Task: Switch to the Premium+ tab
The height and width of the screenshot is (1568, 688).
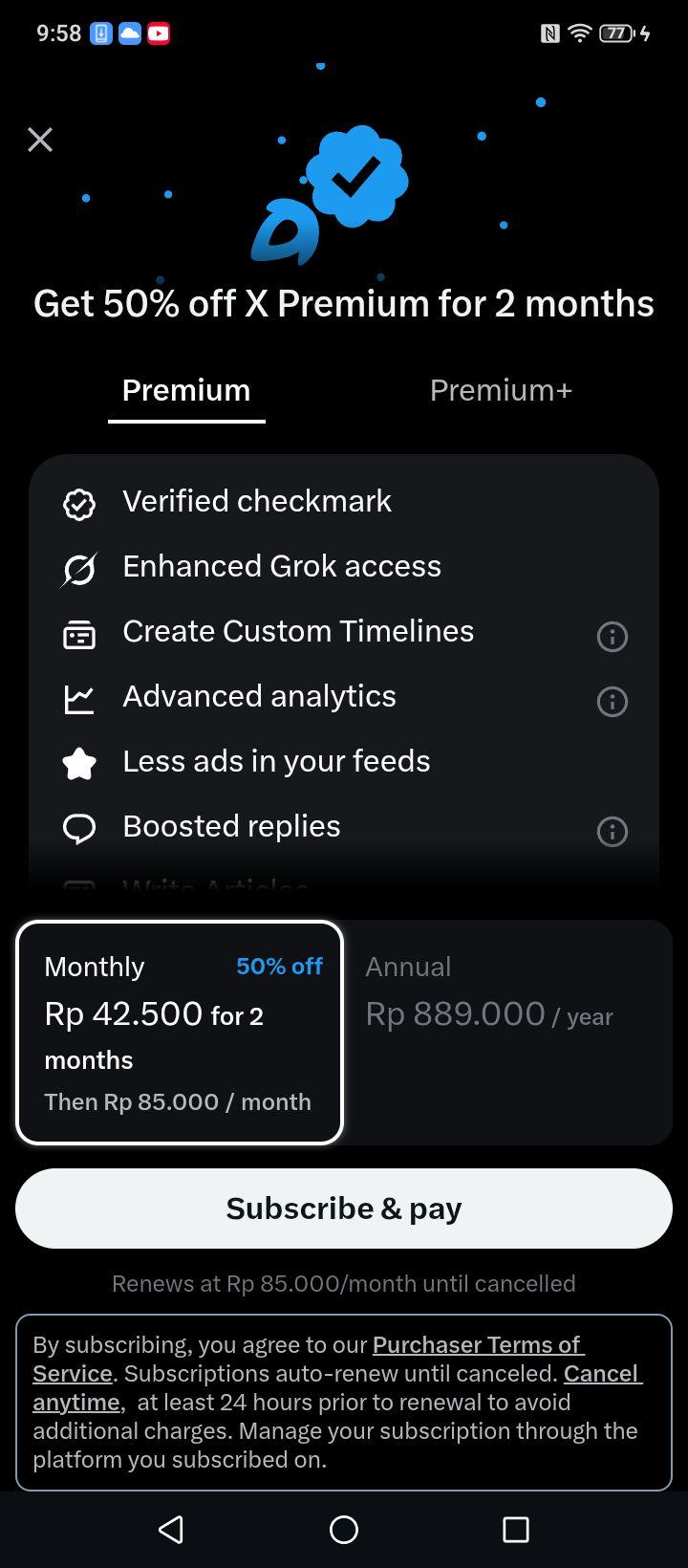Action: click(501, 390)
